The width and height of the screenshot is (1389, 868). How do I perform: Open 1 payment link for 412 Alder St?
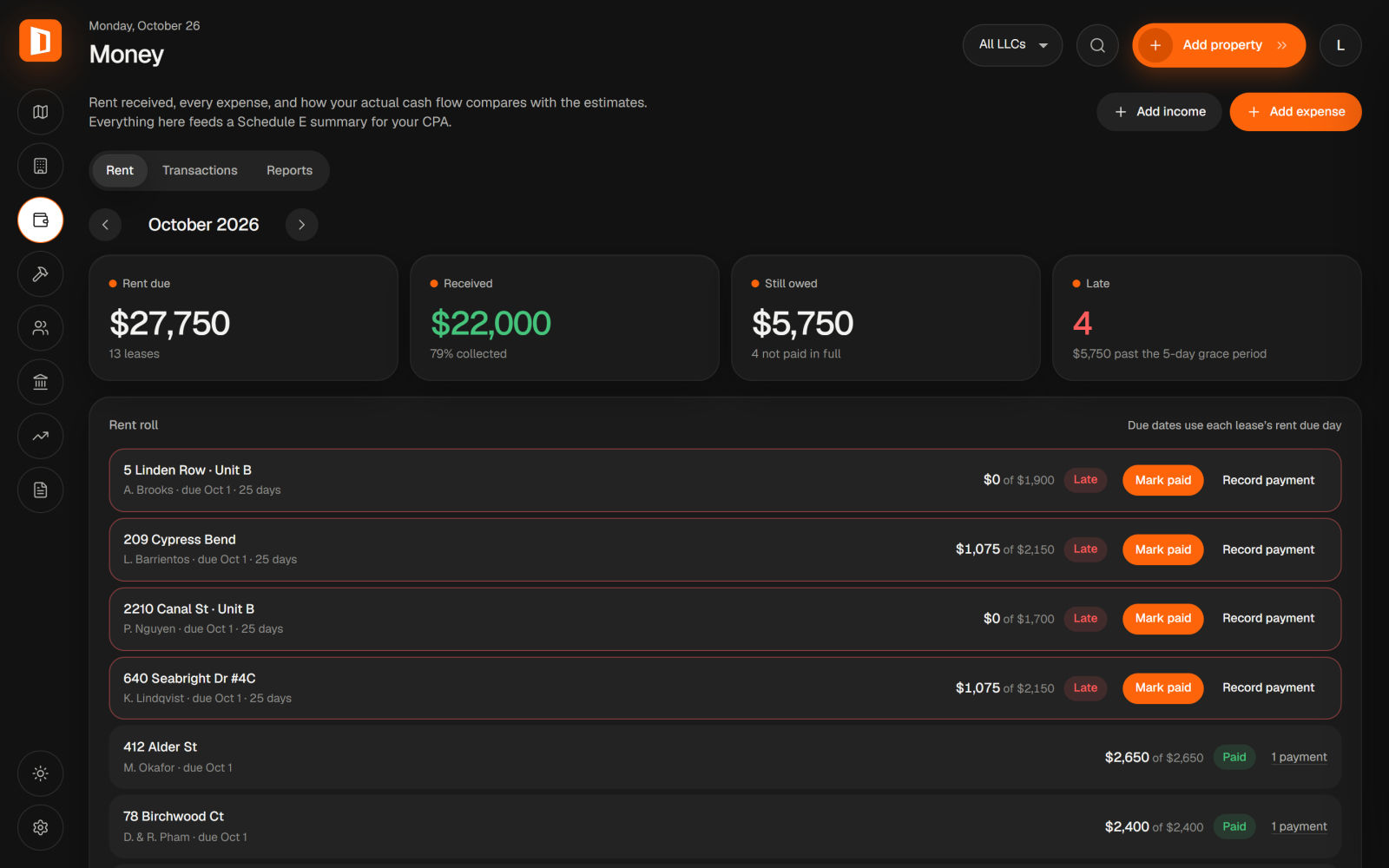(x=1299, y=757)
